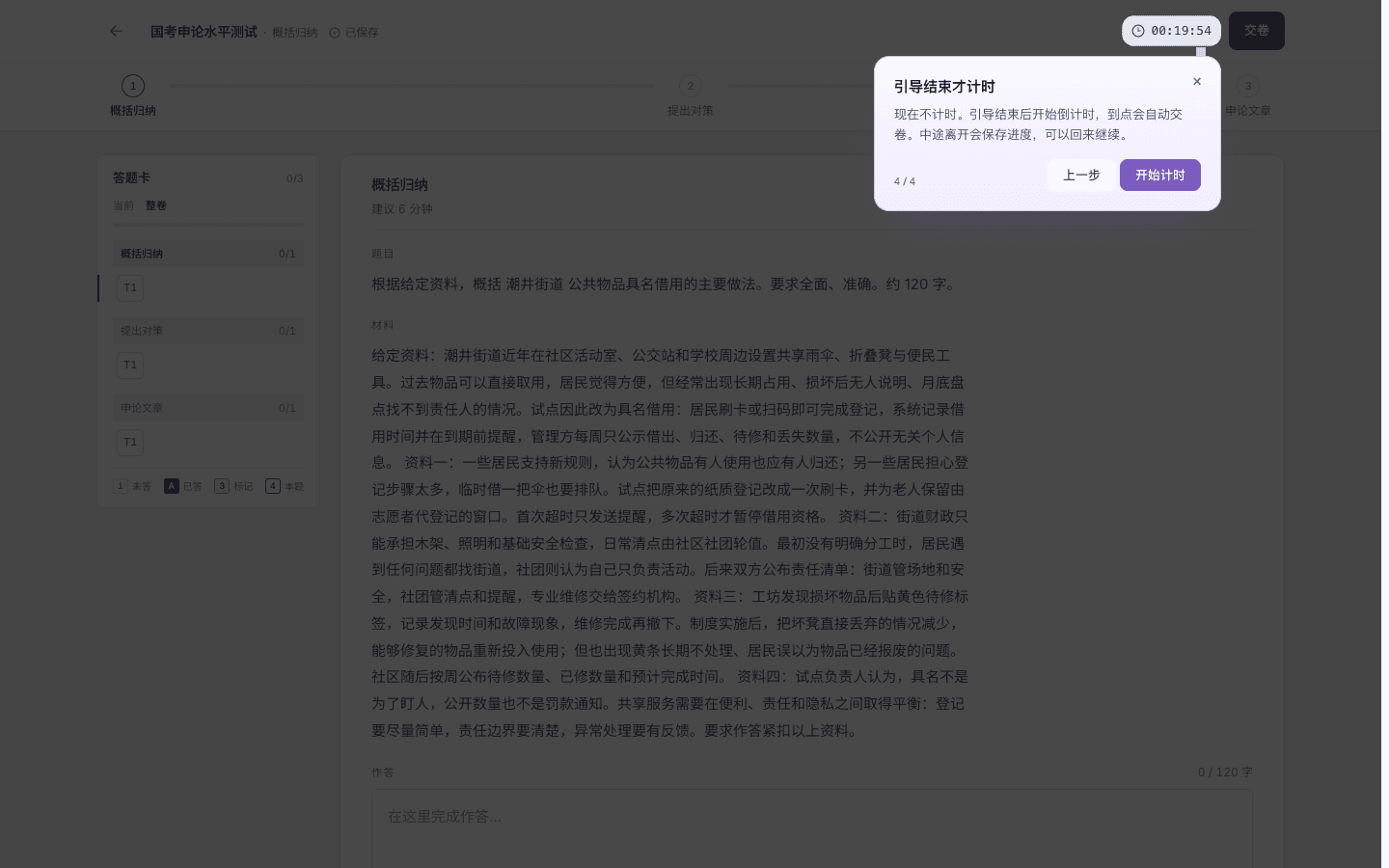Click the 答题卡 heading
This screenshot has width=1389, height=868.
pyautogui.click(x=131, y=178)
